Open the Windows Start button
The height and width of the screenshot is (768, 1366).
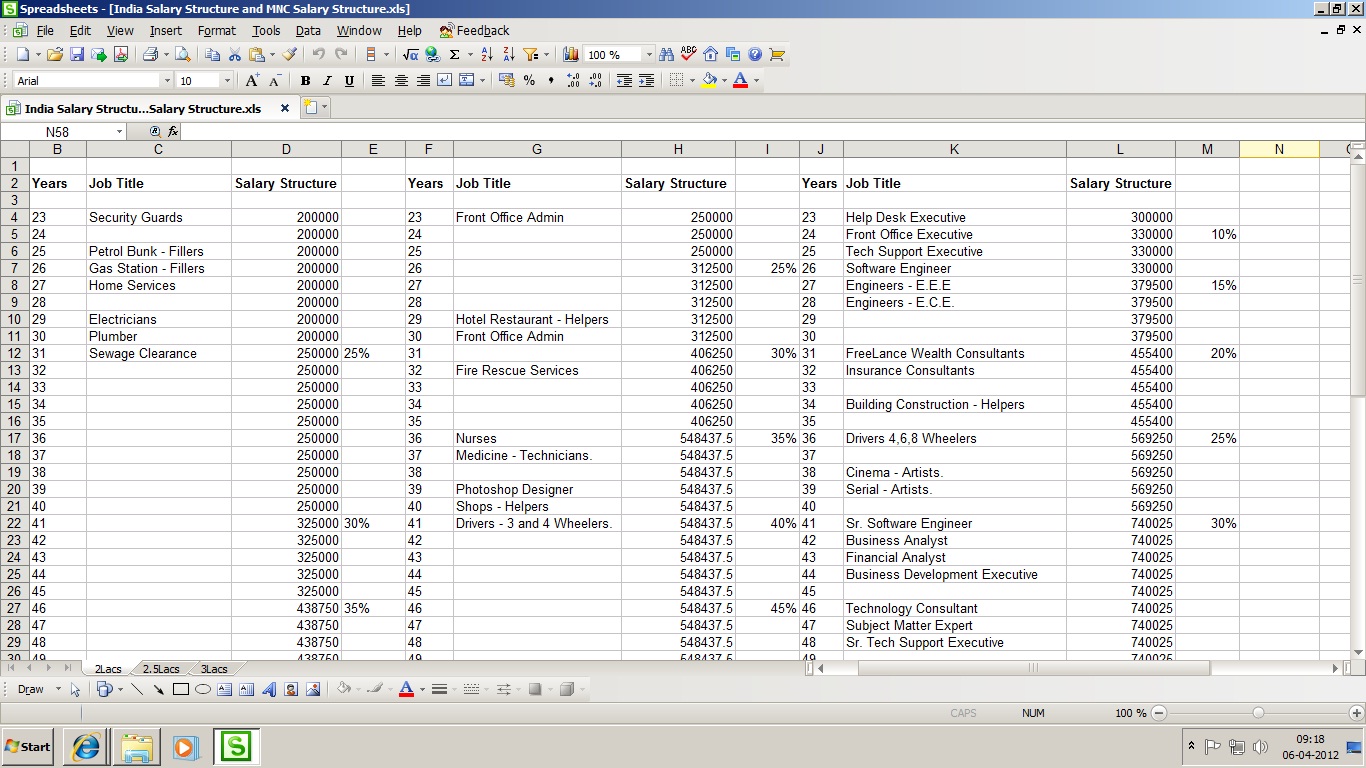[28, 747]
